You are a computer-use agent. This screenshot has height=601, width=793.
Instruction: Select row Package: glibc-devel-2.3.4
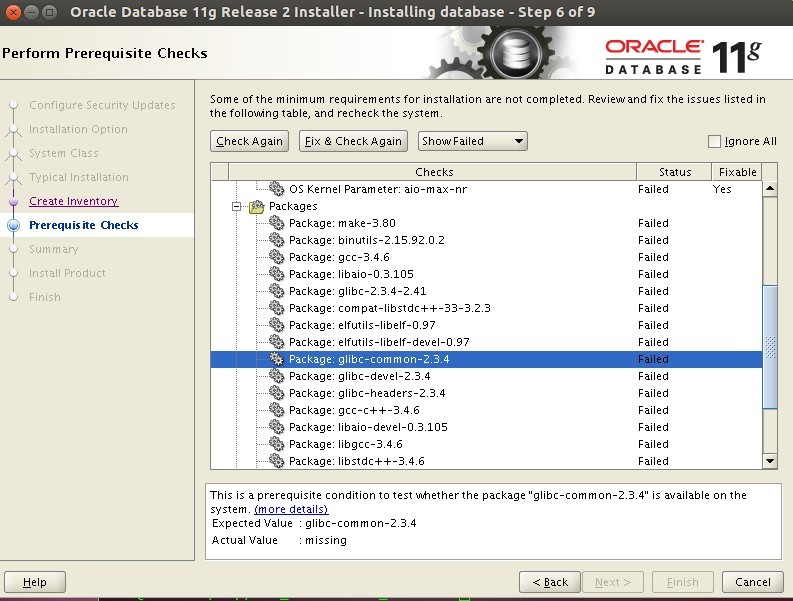[486, 376]
